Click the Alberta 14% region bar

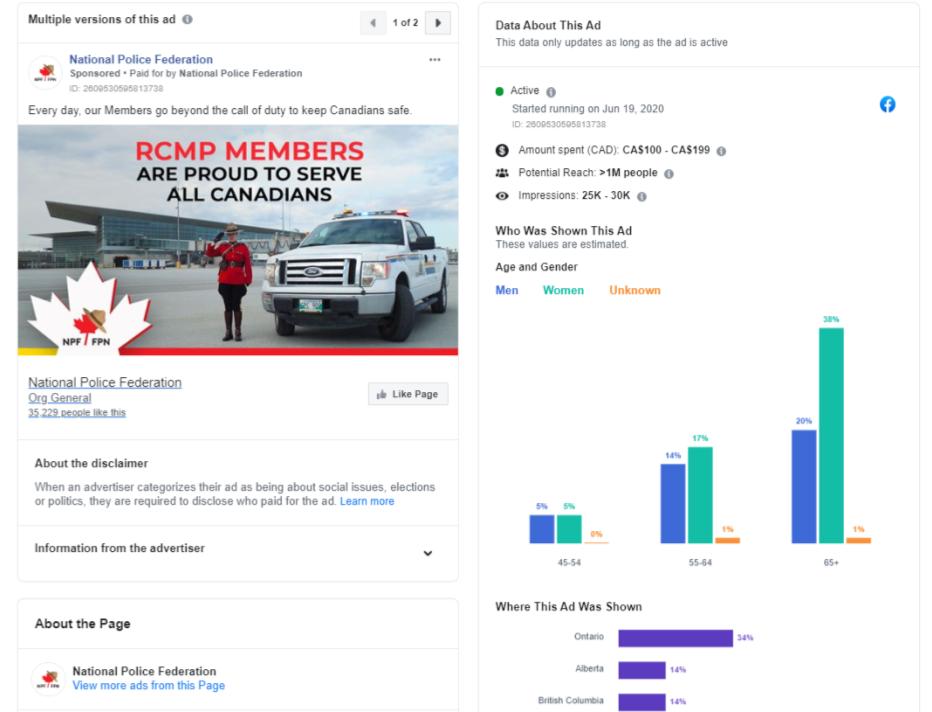(x=642, y=670)
